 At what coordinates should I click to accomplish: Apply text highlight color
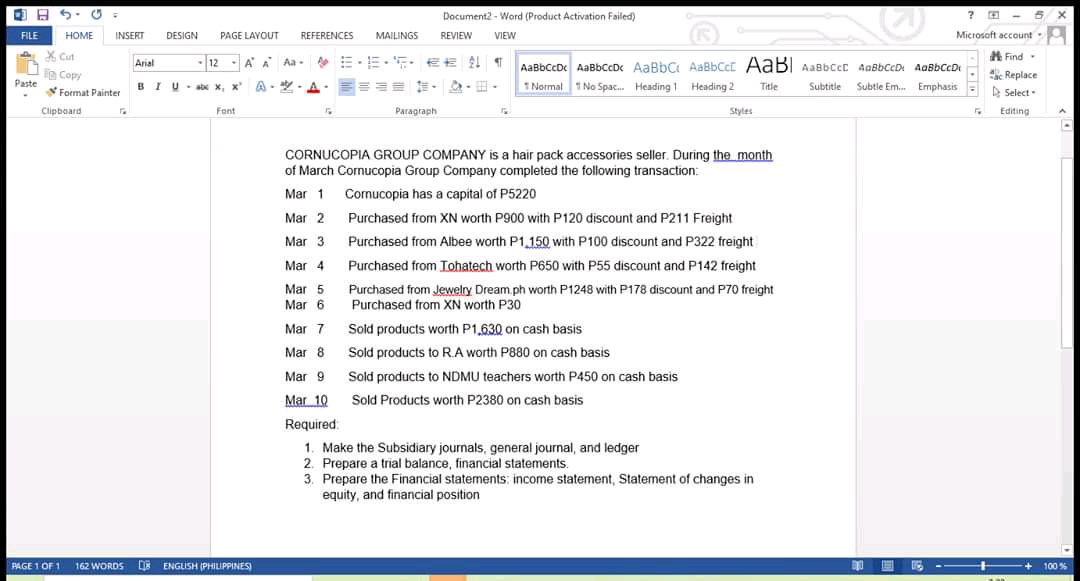point(287,87)
